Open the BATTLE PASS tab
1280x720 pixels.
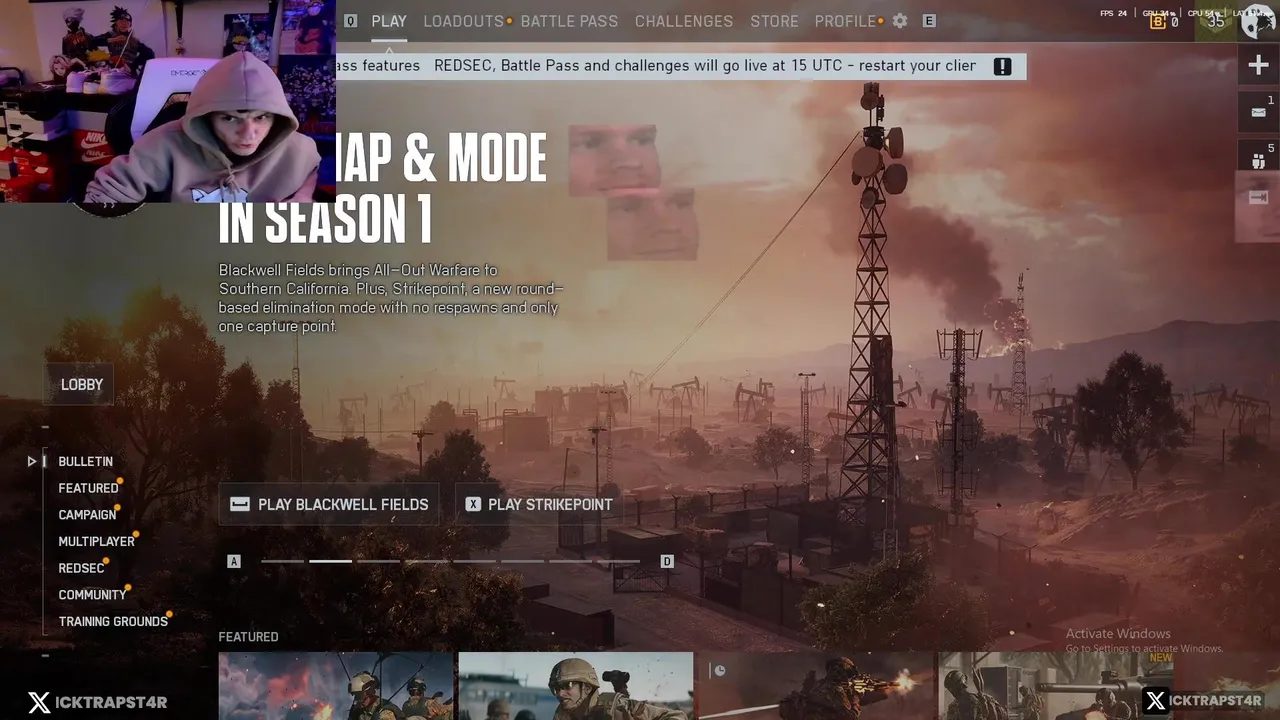(x=570, y=21)
